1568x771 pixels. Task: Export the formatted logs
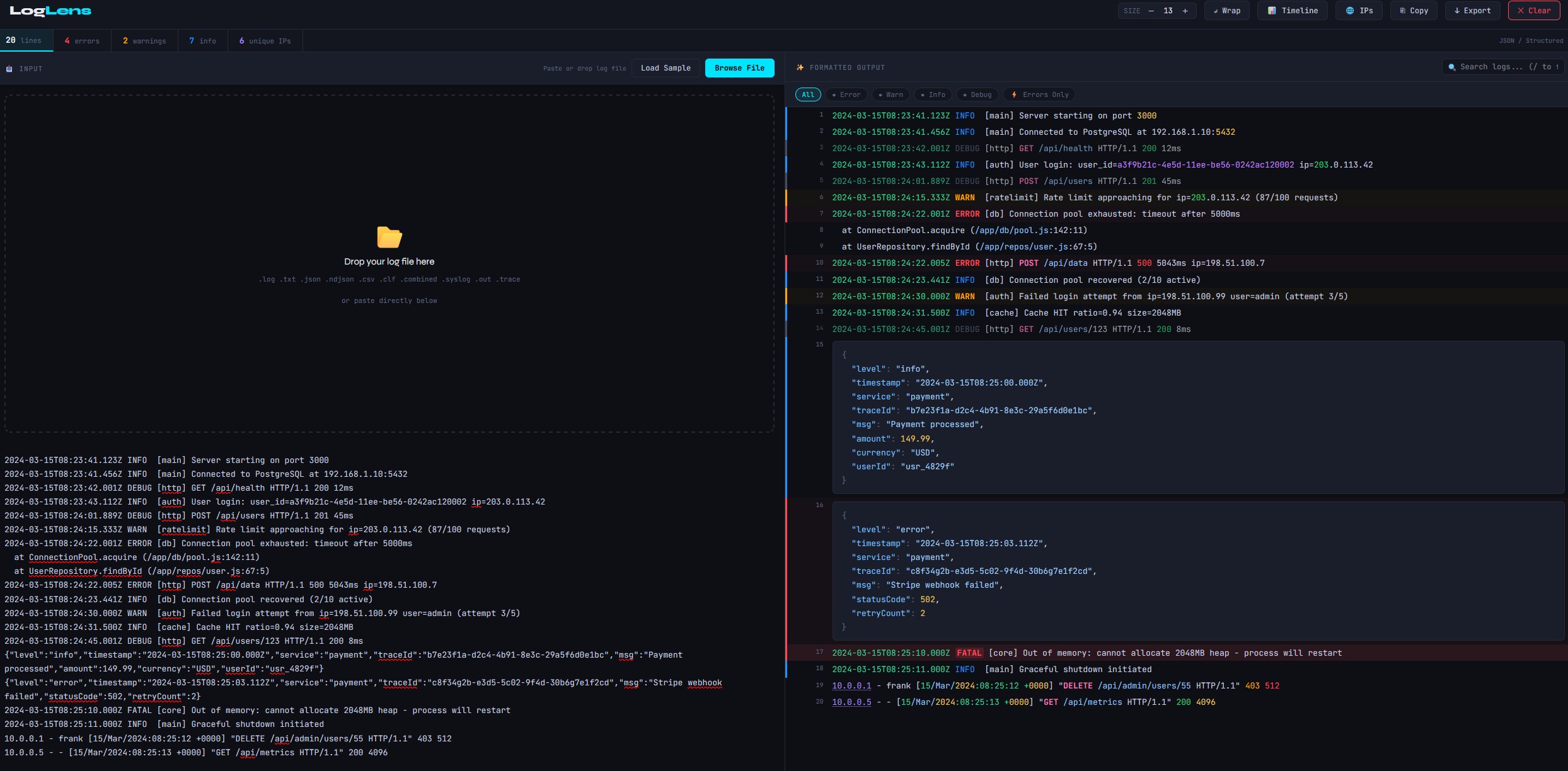[1472, 11]
